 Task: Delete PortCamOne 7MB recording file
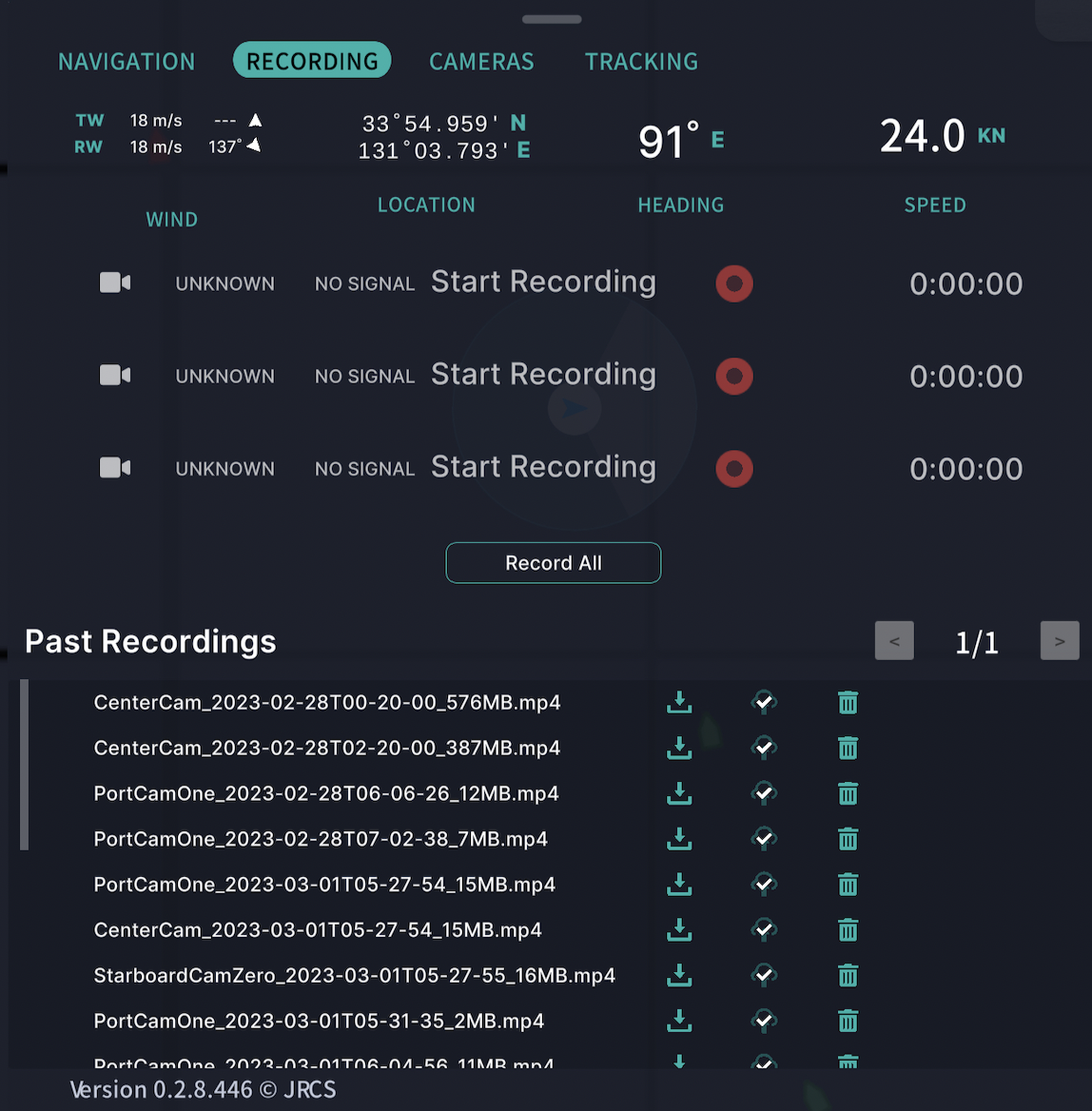click(848, 839)
